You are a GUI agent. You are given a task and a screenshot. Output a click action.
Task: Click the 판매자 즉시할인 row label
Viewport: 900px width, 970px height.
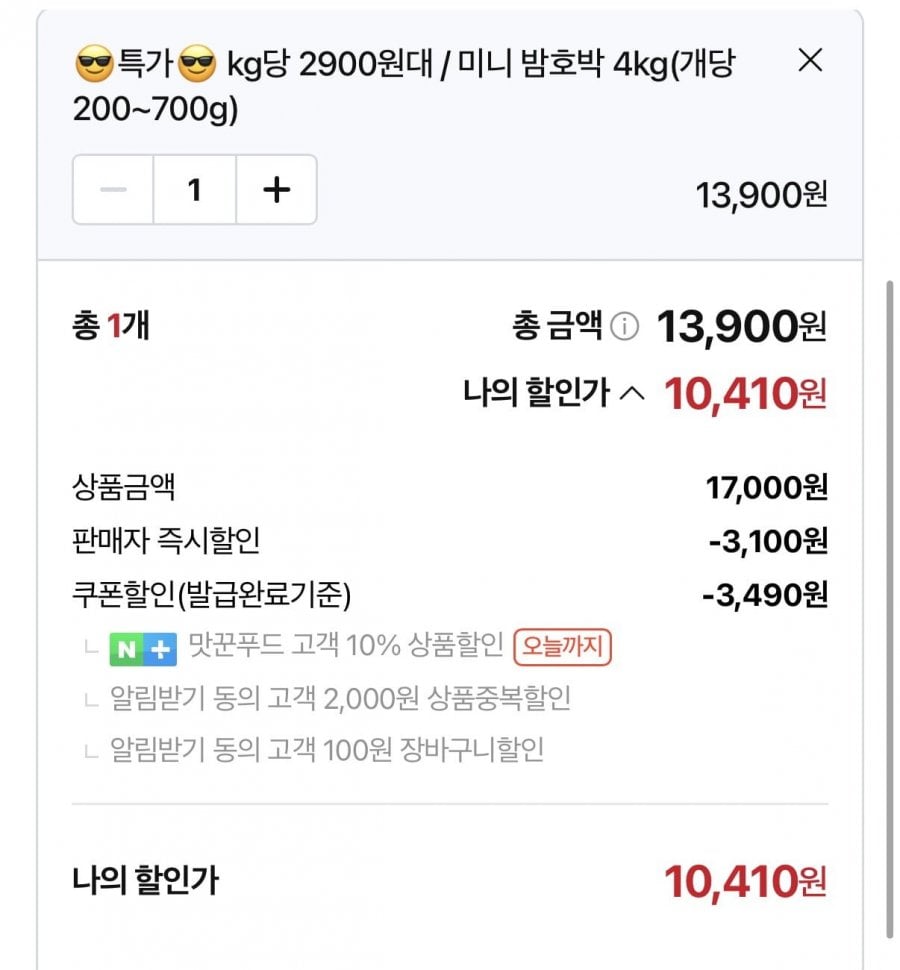point(166,541)
